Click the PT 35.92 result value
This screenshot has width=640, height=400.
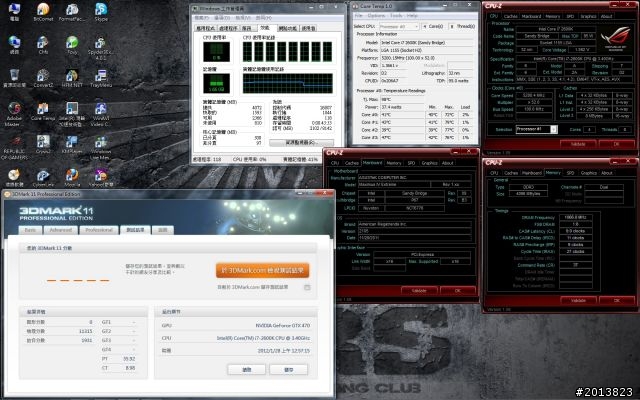129,359
